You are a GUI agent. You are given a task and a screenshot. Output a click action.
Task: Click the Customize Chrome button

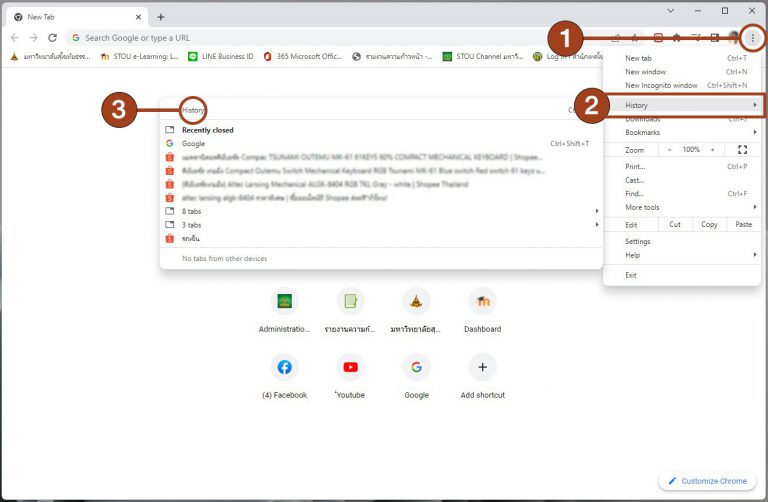[x=707, y=481]
